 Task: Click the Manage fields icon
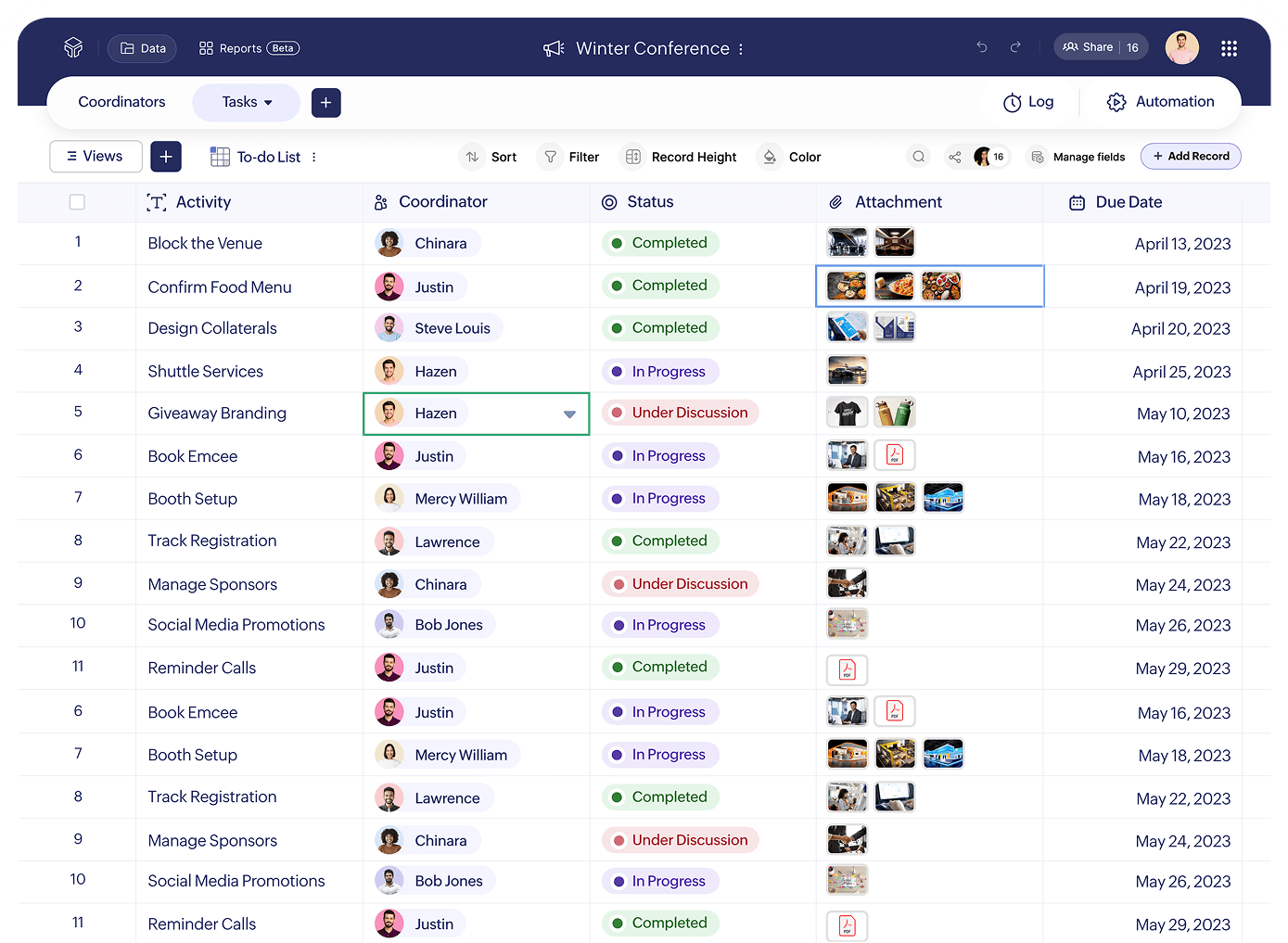pyautogui.click(x=1038, y=157)
